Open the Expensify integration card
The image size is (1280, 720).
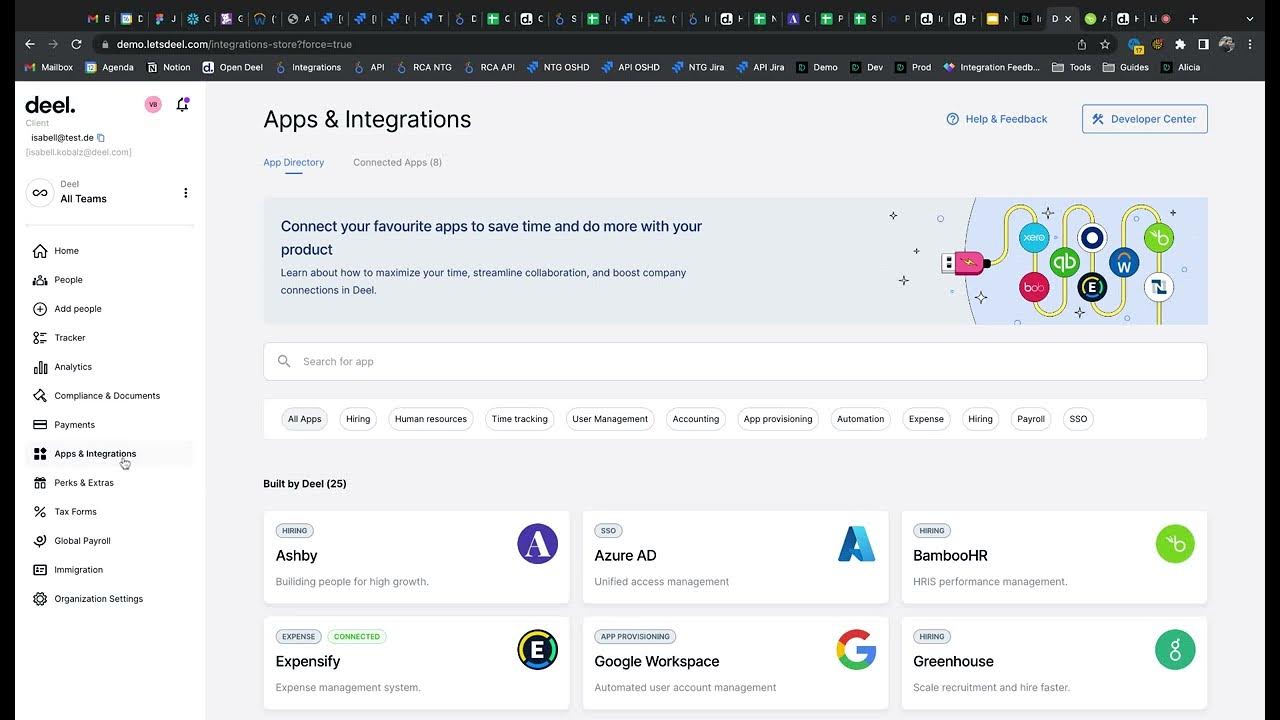[416, 663]
